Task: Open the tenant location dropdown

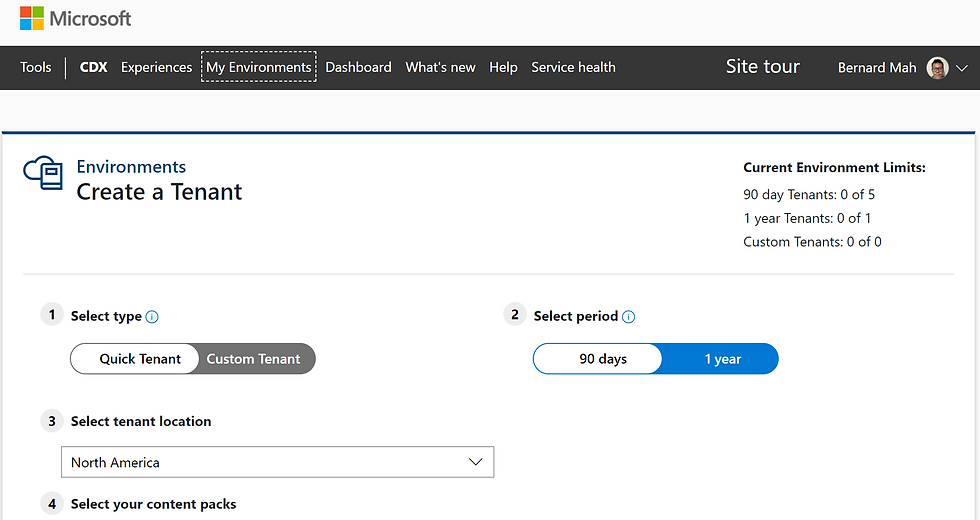Action: [x=278, y=462]
